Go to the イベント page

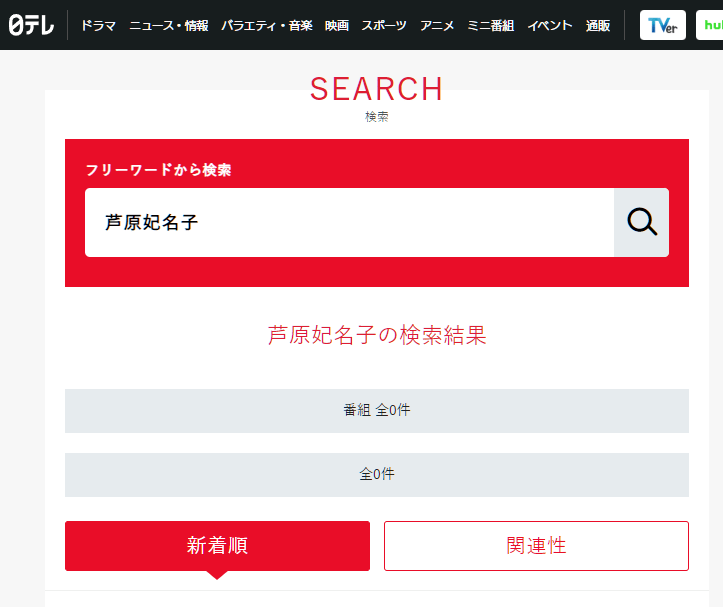click(550, 25)
